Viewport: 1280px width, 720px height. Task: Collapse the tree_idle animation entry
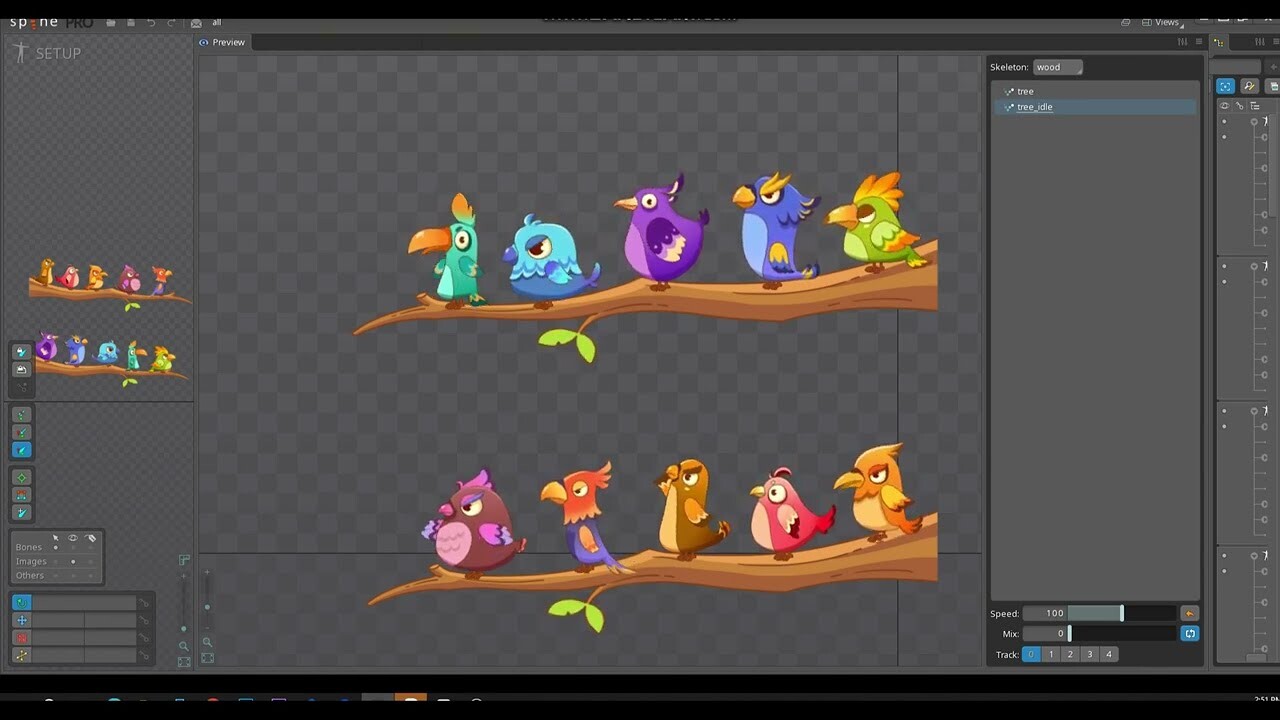click(1007, 107)
